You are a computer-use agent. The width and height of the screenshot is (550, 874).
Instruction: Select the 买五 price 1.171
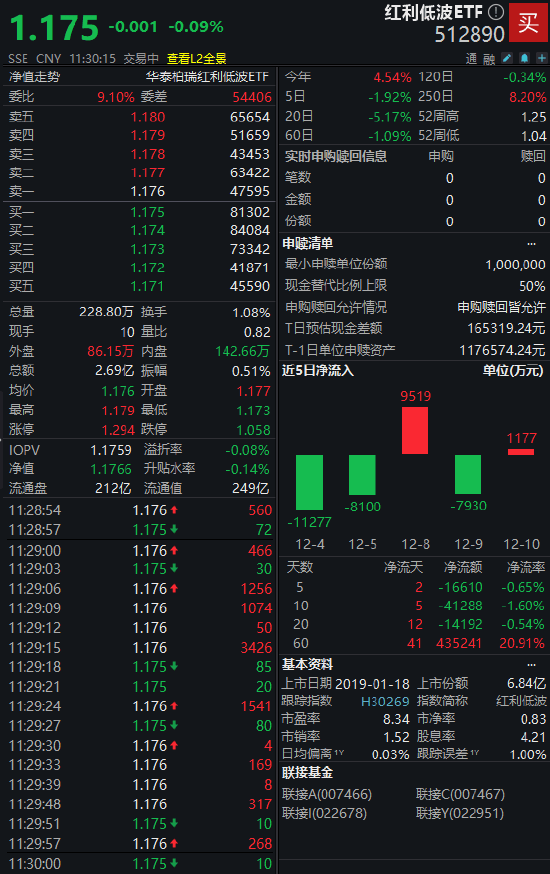coord(148,287)
